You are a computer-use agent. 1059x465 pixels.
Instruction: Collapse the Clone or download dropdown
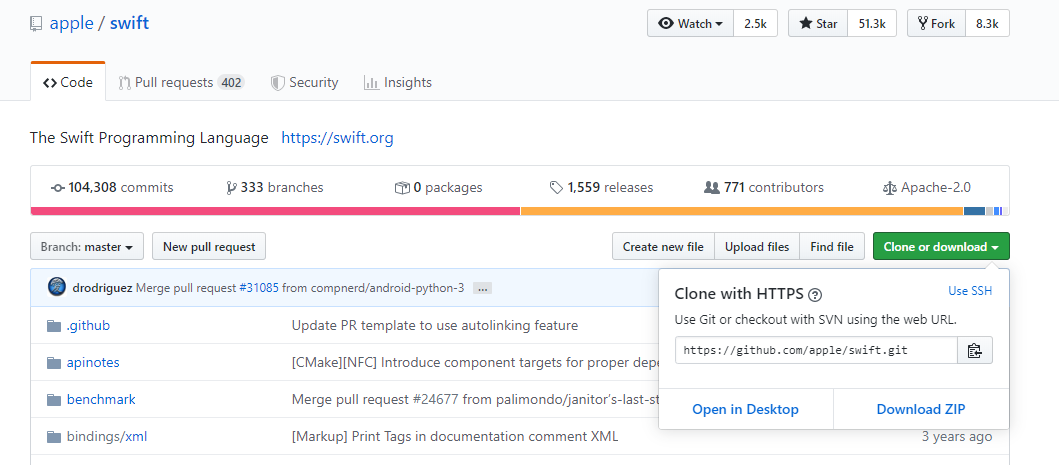point(940,246)
